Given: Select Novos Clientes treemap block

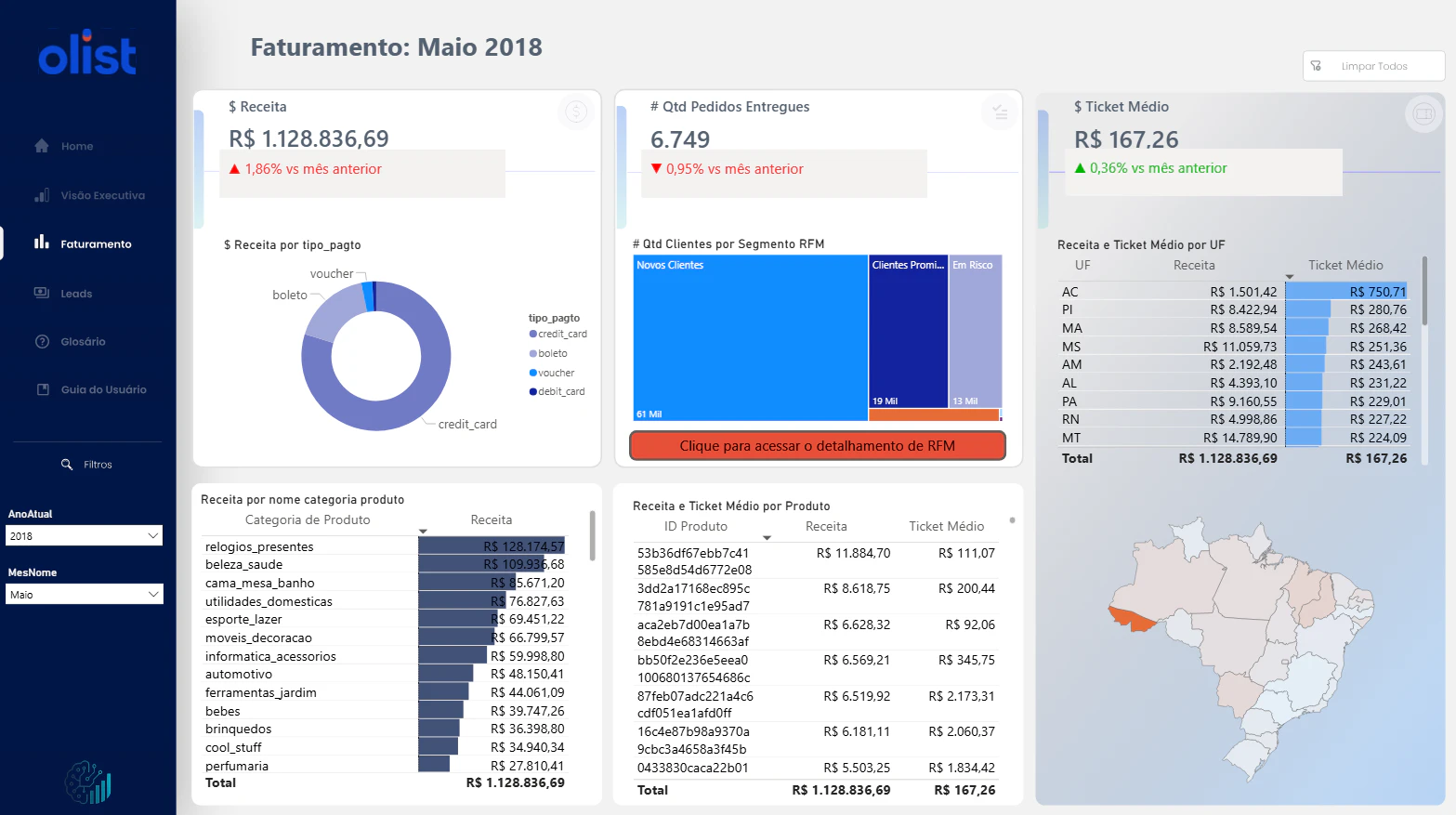Looking at the screenshot, I should 751,338.
